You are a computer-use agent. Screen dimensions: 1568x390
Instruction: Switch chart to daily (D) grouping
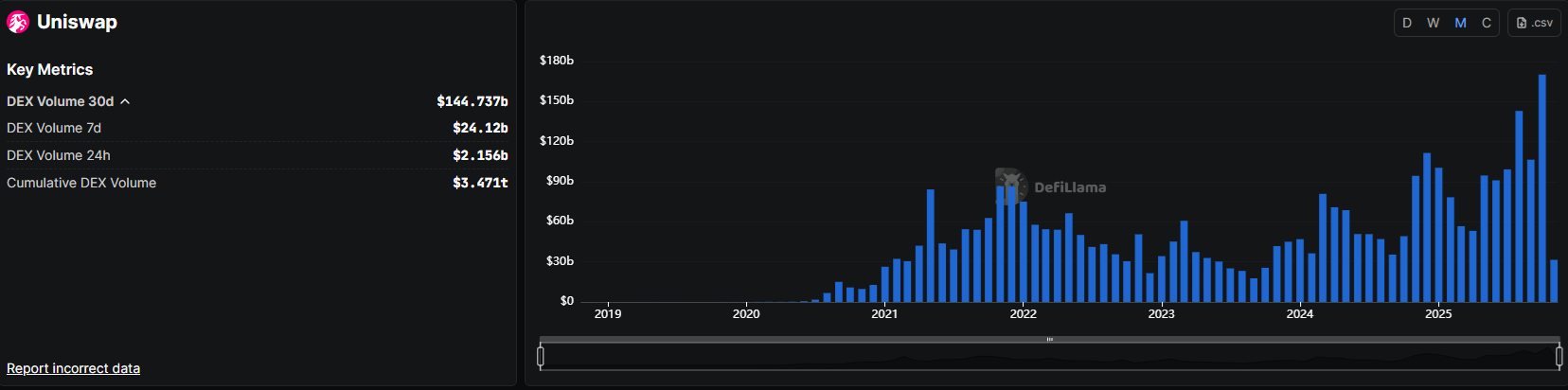click(1407, 23)
